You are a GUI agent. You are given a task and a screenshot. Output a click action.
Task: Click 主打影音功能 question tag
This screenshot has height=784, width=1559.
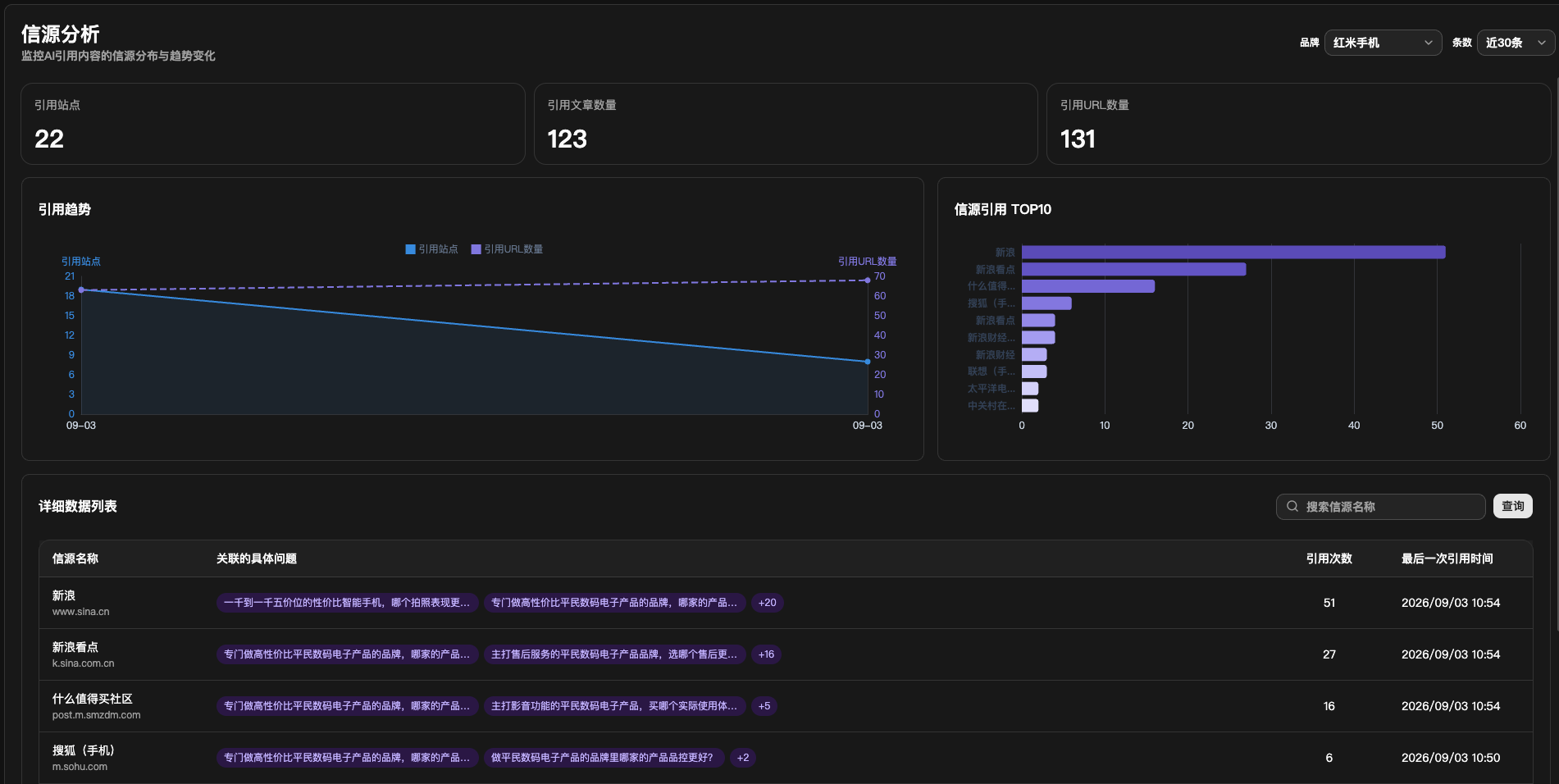pyautogui.click(x=614, y=706)
